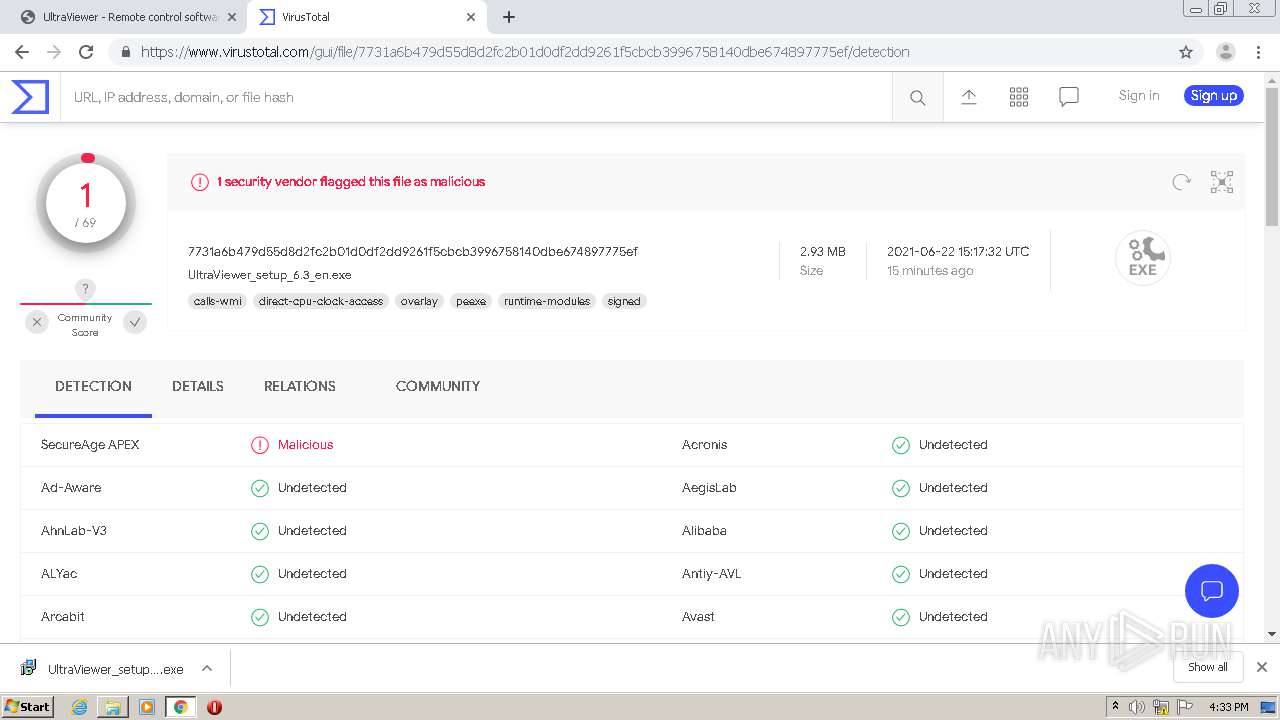The image size is (1280, 720).
Task: Open a new browser tab
Action: point(509,17)
